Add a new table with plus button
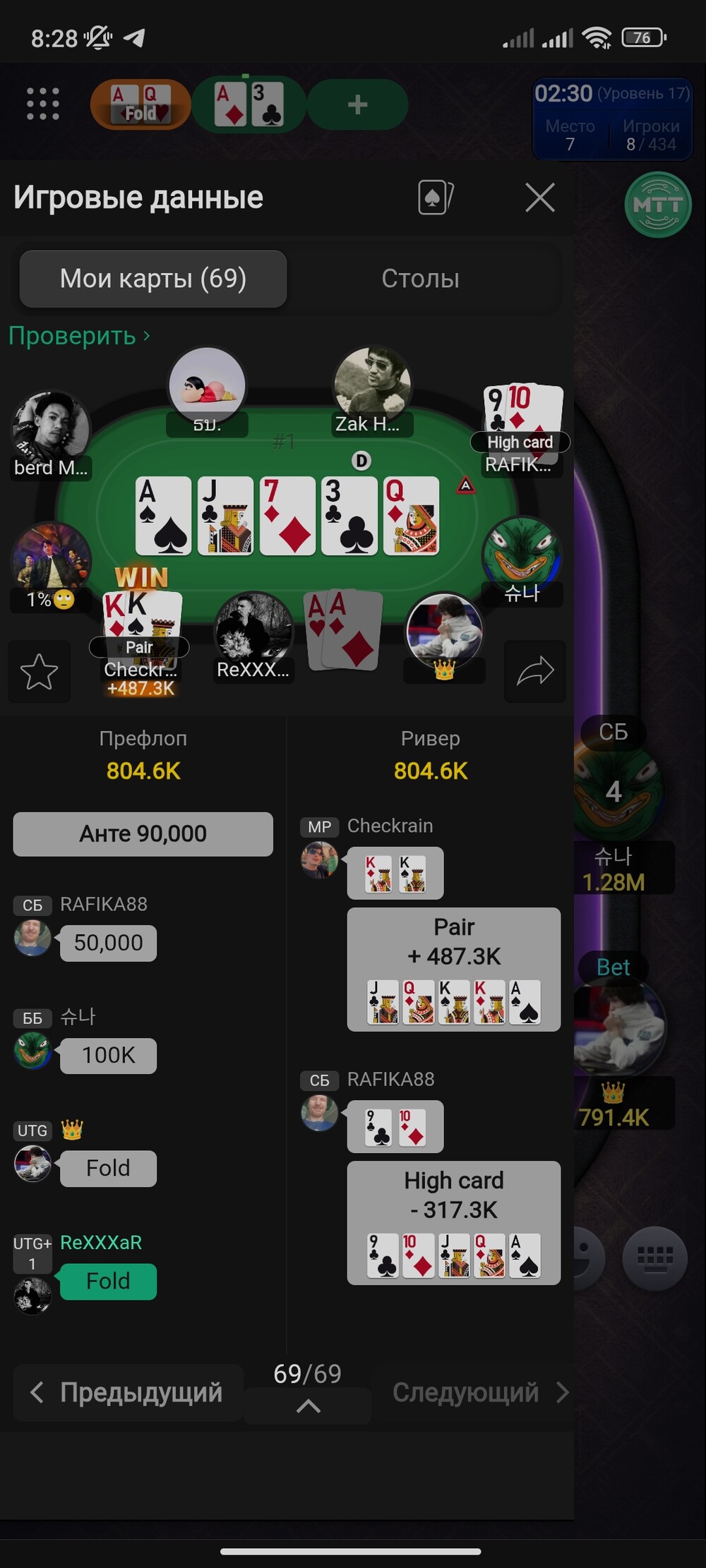 coord(358,104)
